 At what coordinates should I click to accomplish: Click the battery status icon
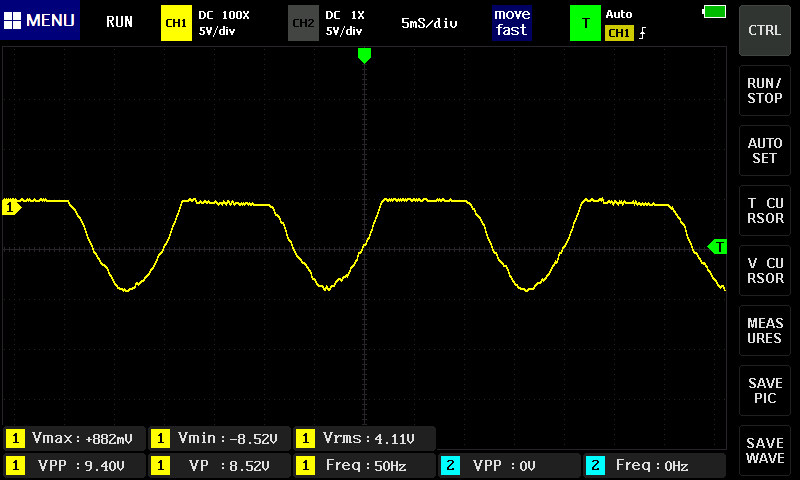(x=715, y=11)
